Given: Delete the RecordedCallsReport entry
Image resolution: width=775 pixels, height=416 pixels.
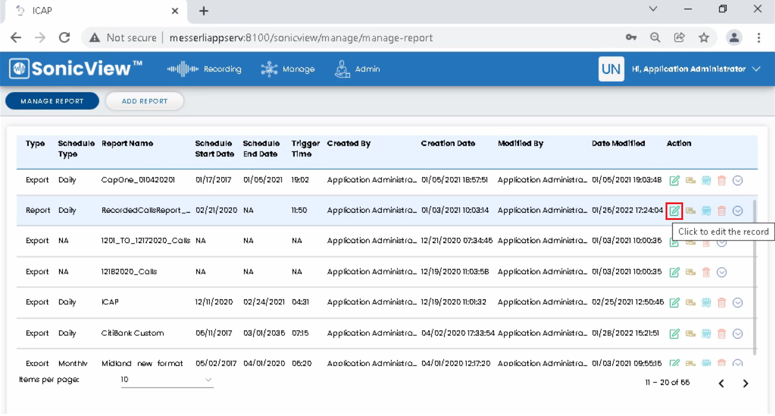Looking at the screenshot, I should click(722, 211).
